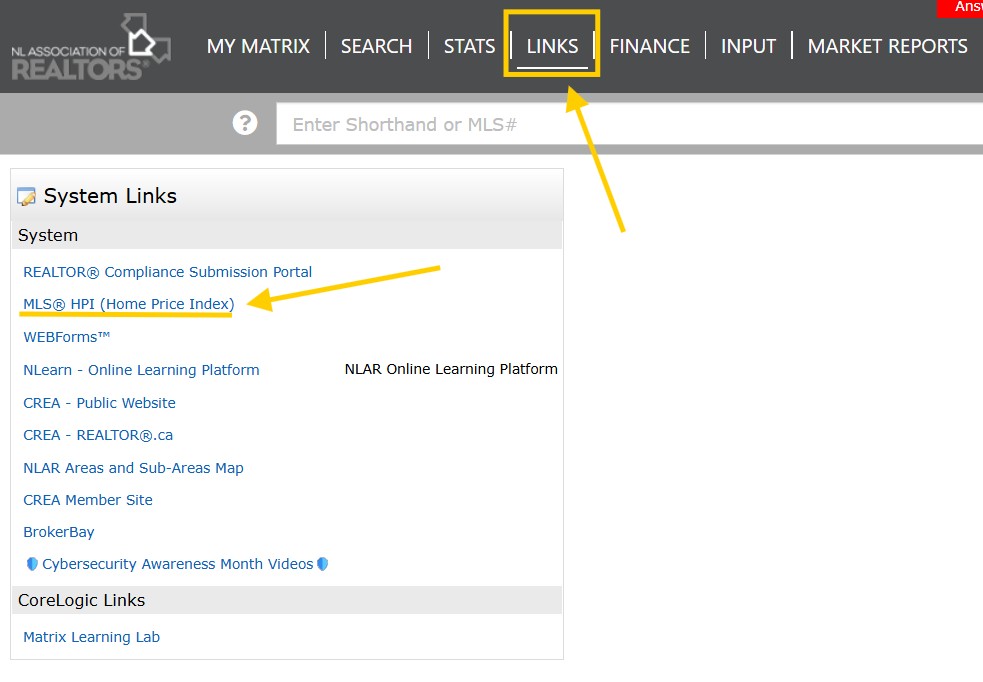
Task: Click the System section header
Action: click(x=286, y=235)
